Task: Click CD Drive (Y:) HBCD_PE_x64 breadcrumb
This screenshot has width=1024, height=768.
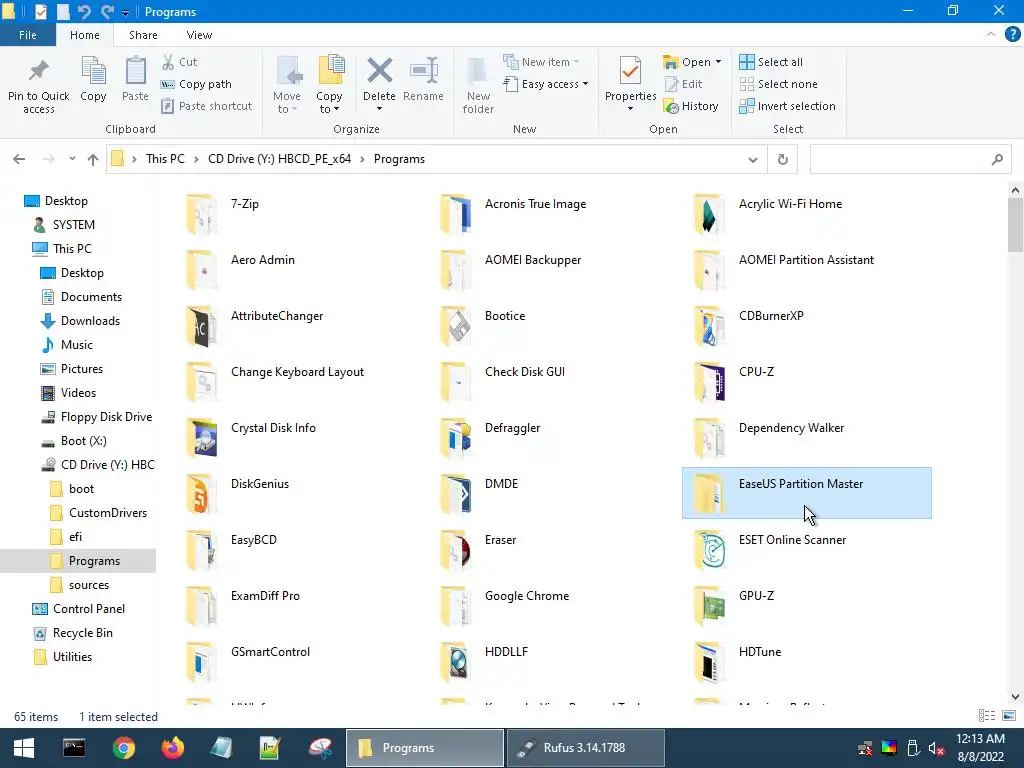Action: (280, 159)
